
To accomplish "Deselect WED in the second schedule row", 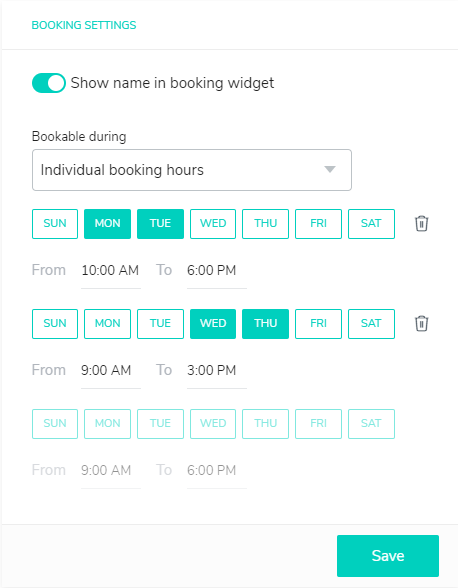I will pos(213,324).
